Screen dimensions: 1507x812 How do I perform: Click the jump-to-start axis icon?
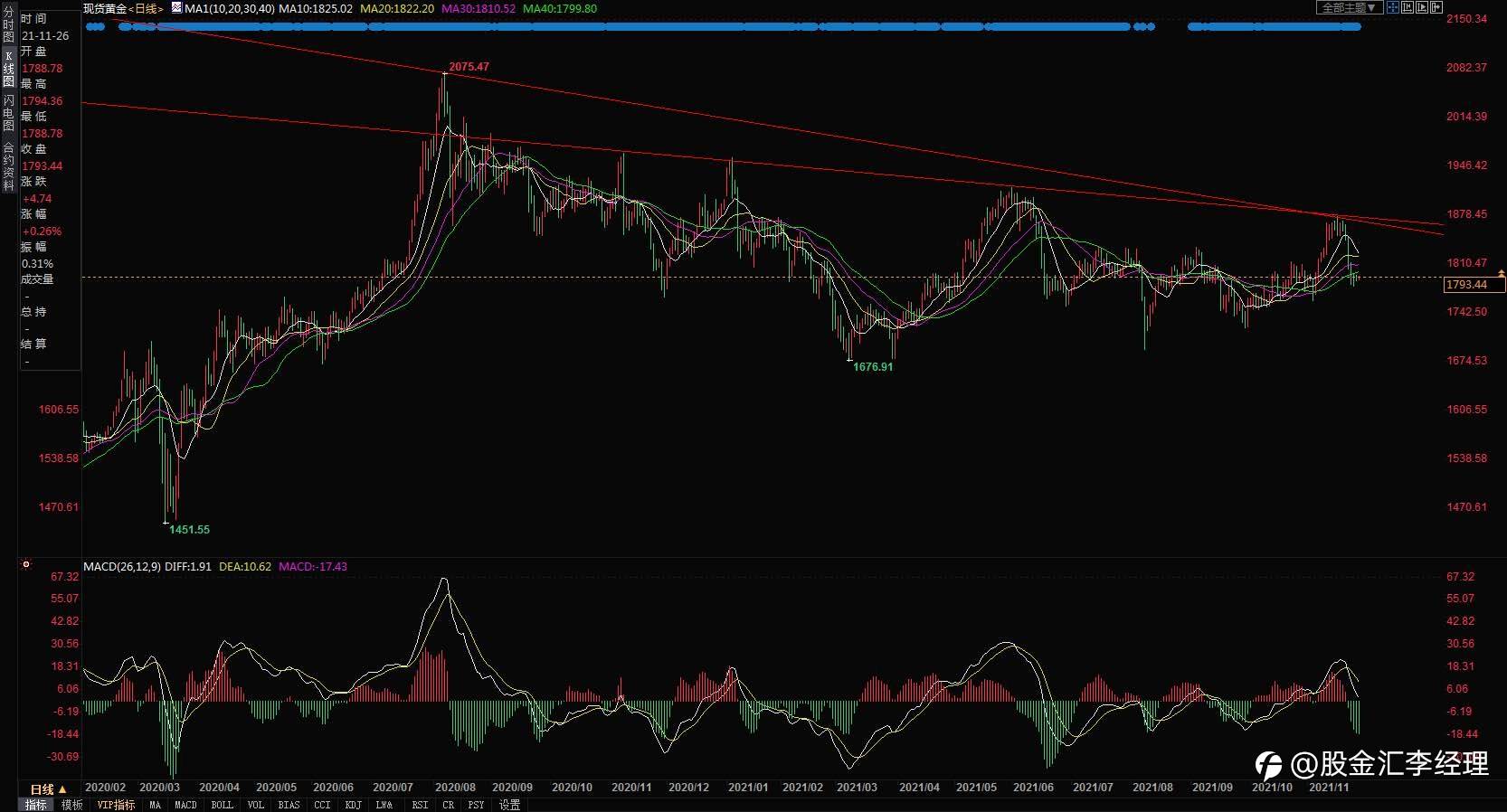1407,7
